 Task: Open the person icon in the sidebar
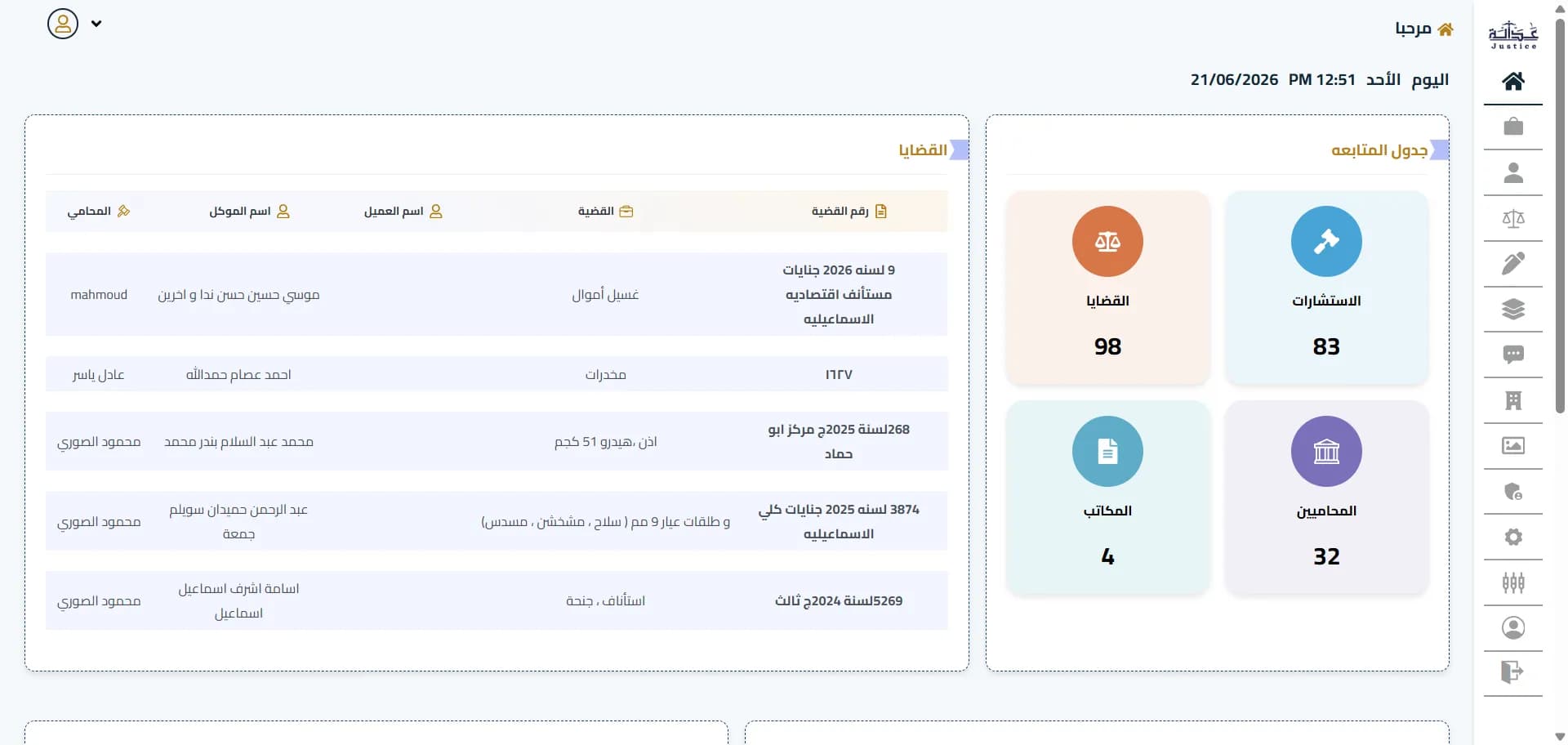pyautogui.click(x=1513, y=172)
